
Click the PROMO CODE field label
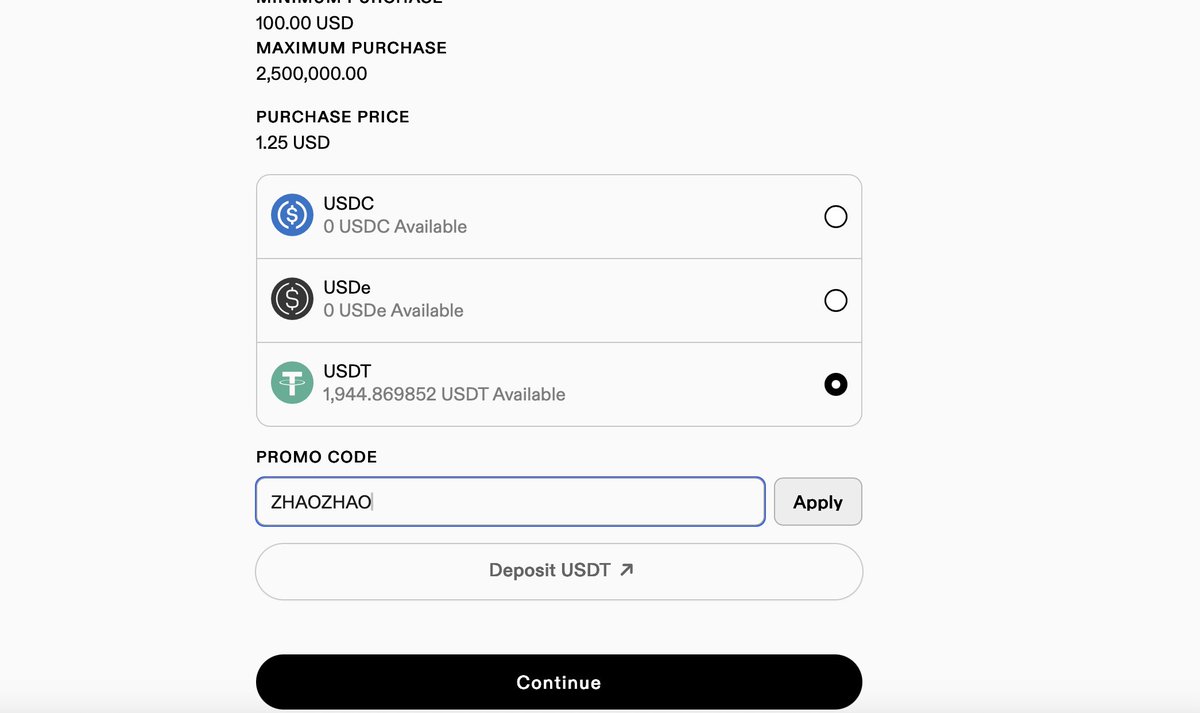(317, 457)
